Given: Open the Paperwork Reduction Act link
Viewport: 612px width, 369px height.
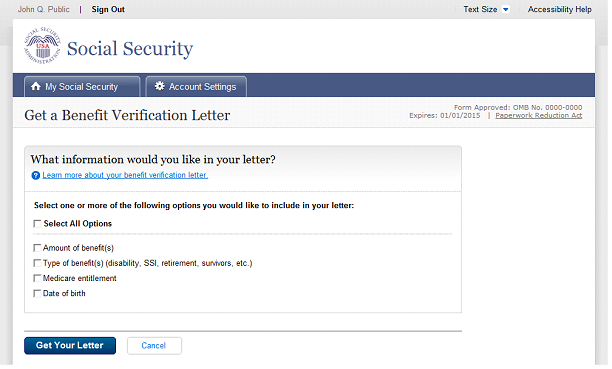Looking at the screenshot, I should click(539, 116).
